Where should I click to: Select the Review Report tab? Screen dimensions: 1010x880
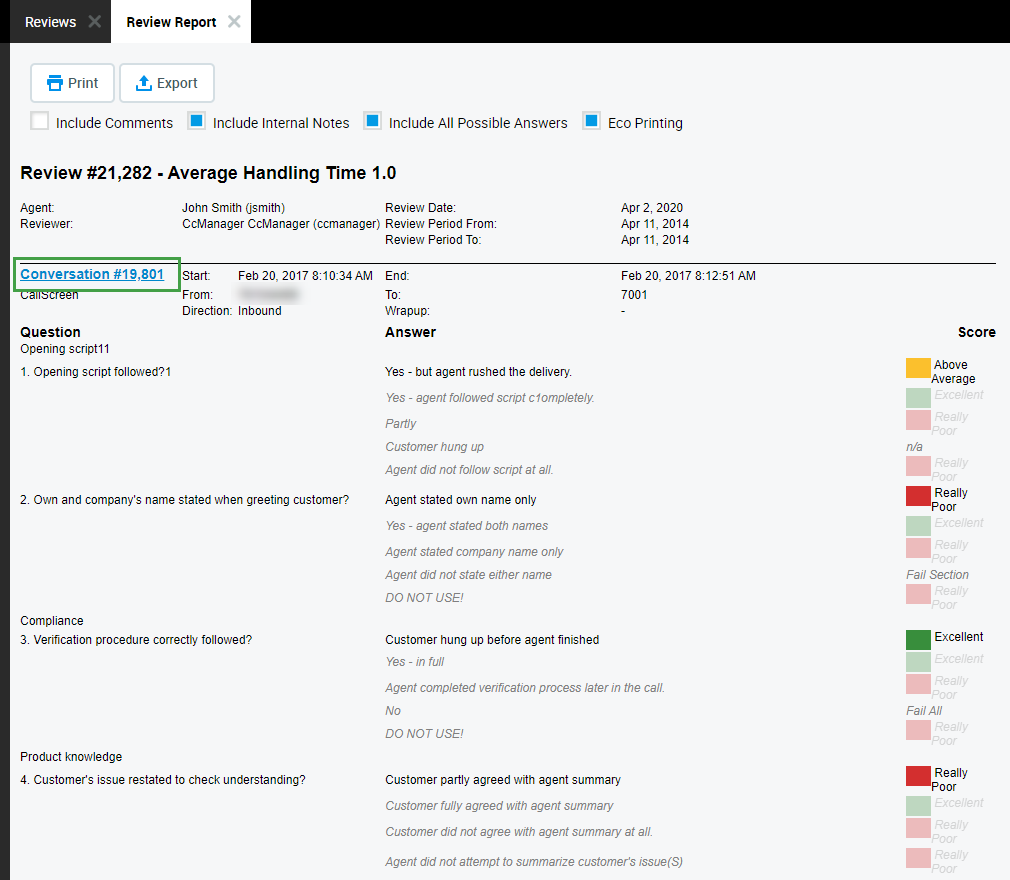click(x=171, y=22)
